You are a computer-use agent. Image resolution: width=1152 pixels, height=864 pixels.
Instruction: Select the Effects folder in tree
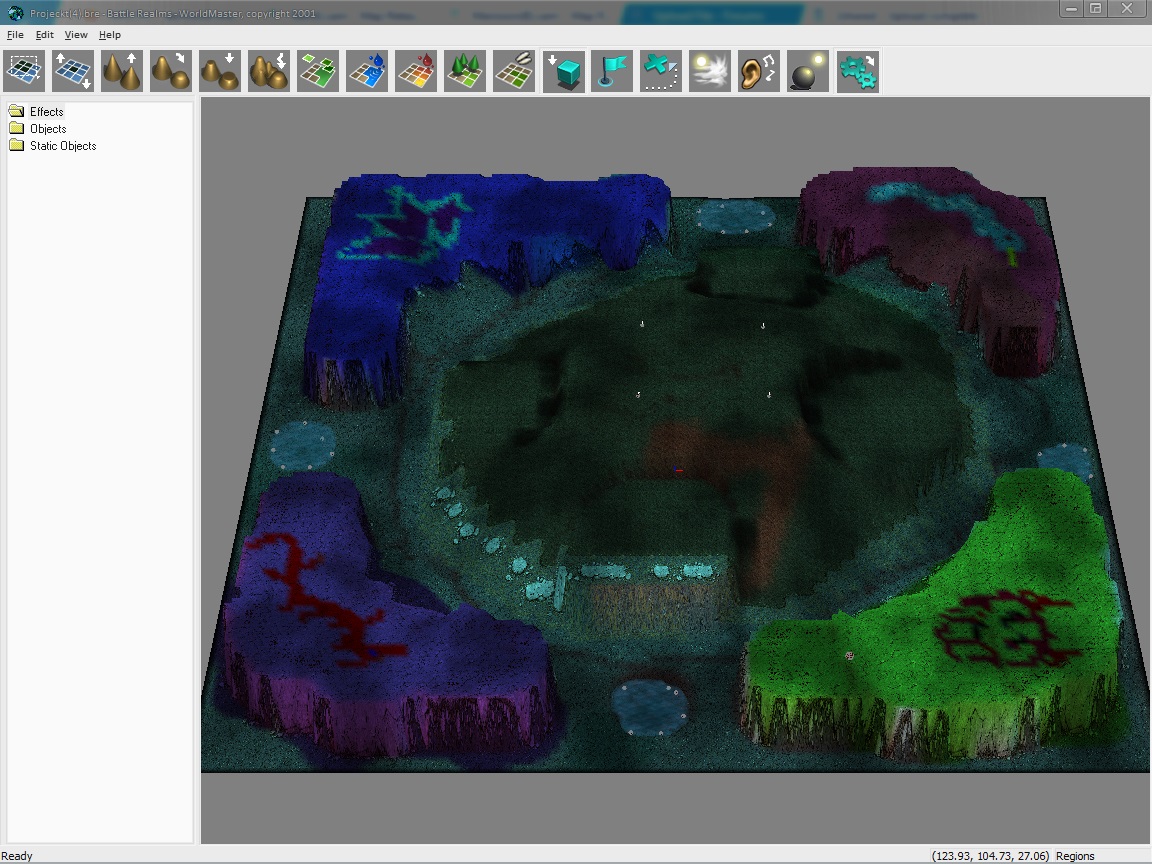46,112
